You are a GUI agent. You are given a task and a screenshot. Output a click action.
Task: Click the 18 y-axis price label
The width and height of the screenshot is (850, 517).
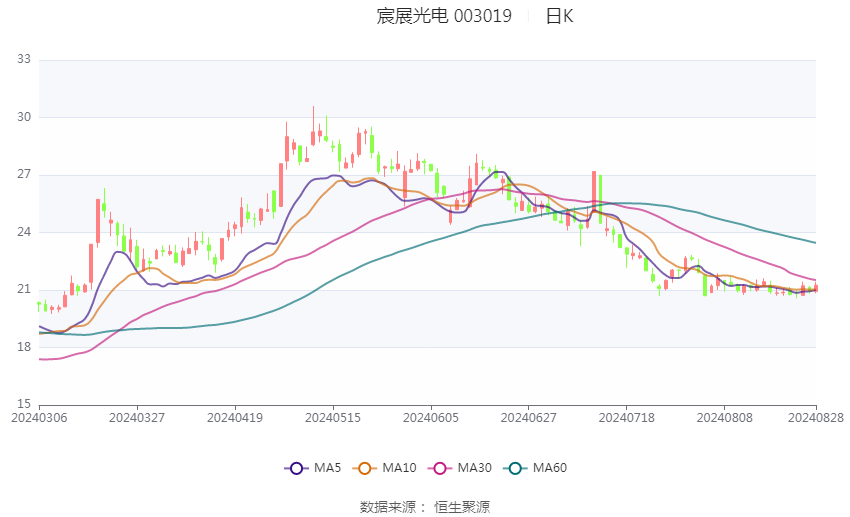tap(24, 347)
